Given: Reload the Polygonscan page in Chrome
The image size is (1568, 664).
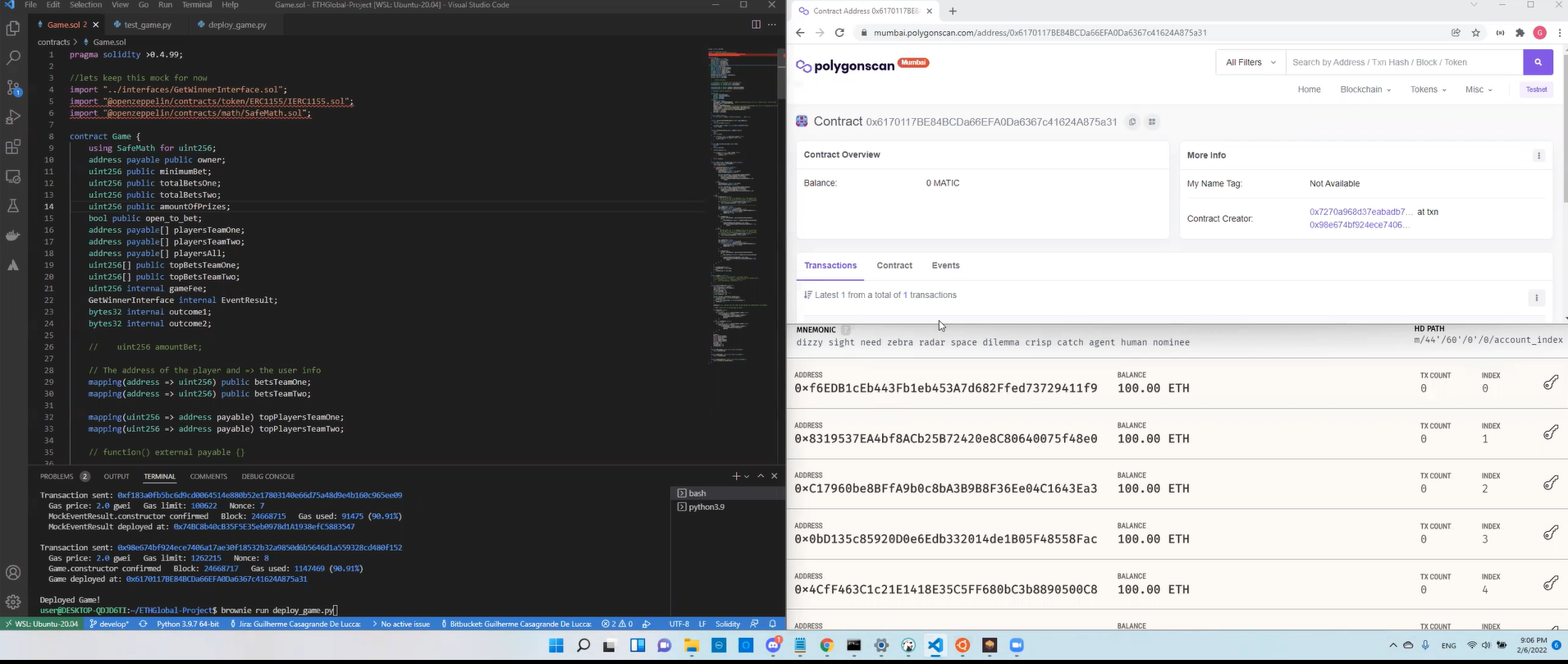Looking at the screenshot, I should pyautogui.click(x=839, y=33).
